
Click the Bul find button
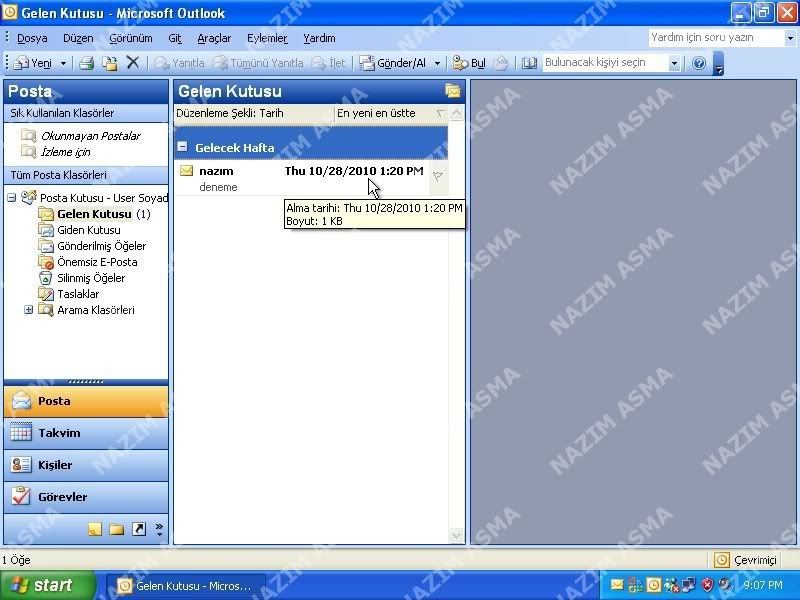469,63
